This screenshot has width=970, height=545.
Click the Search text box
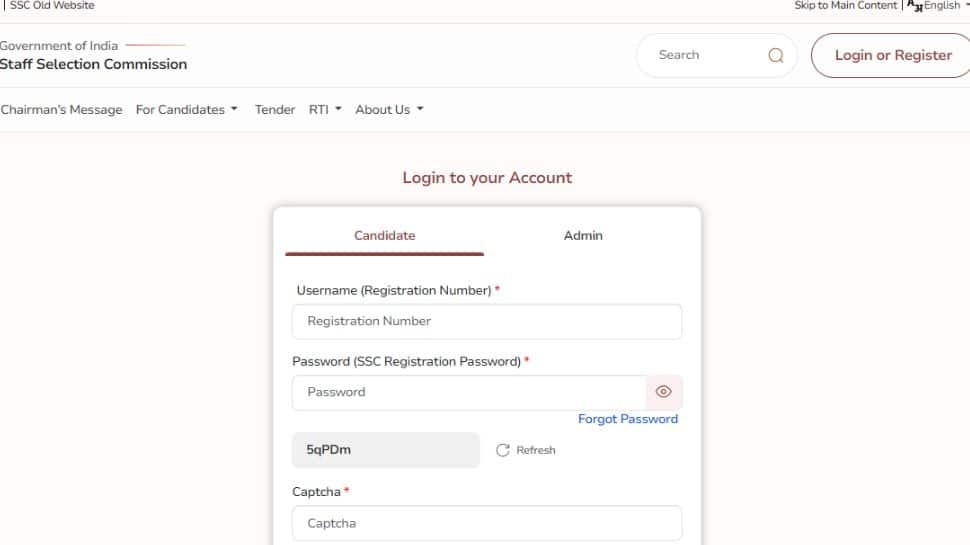(x=705, y=56)
